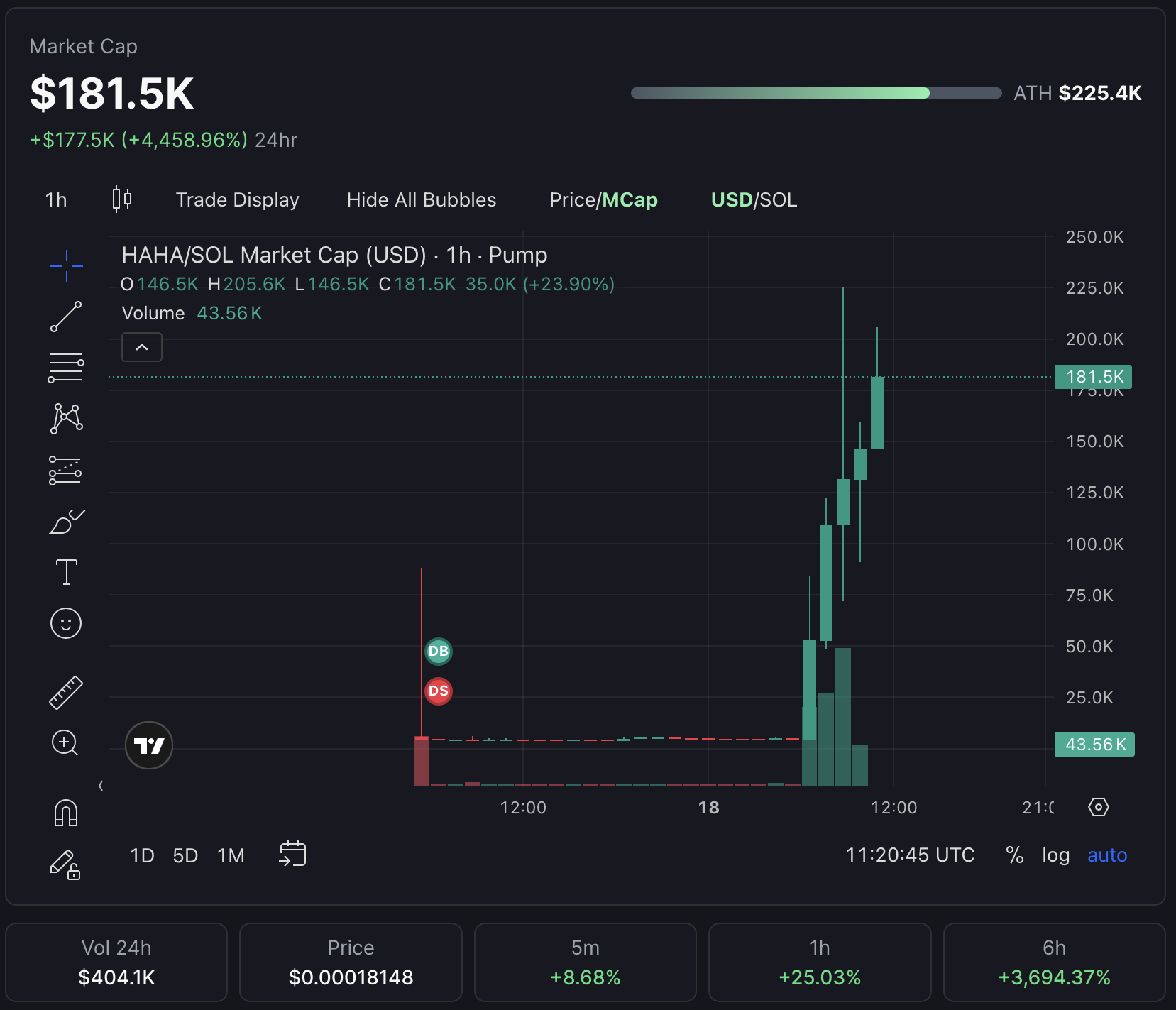1176x1010 pixels.
Task: Open the Vol 24h stat card
Action: [116, 962]
